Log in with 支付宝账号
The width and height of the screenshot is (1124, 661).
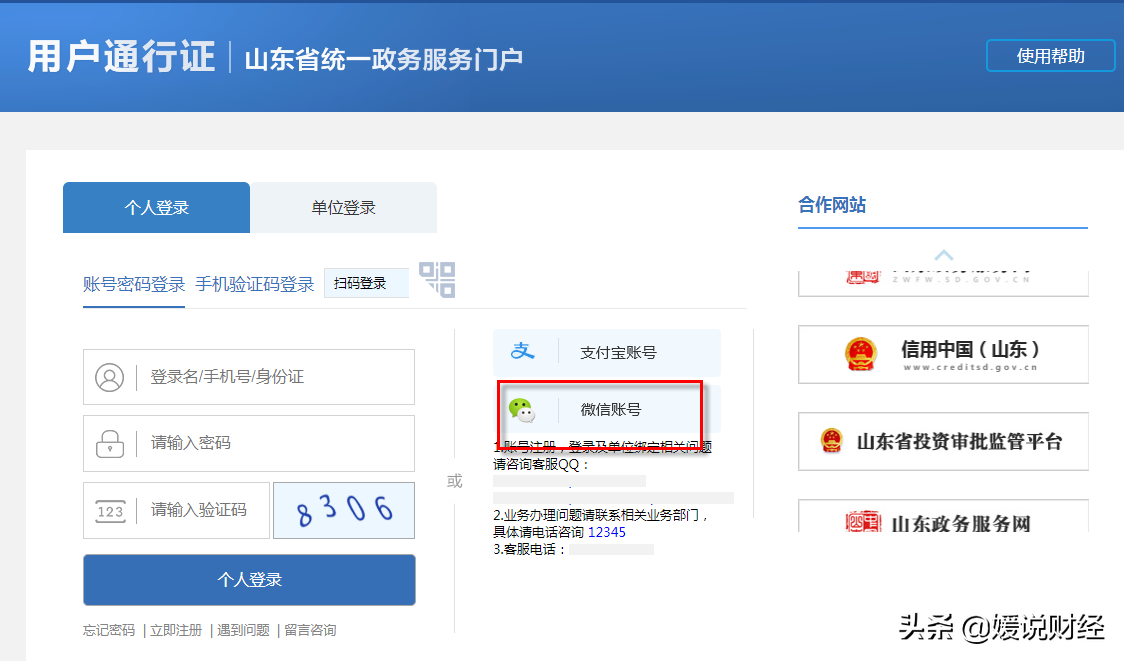pos(606,352)
